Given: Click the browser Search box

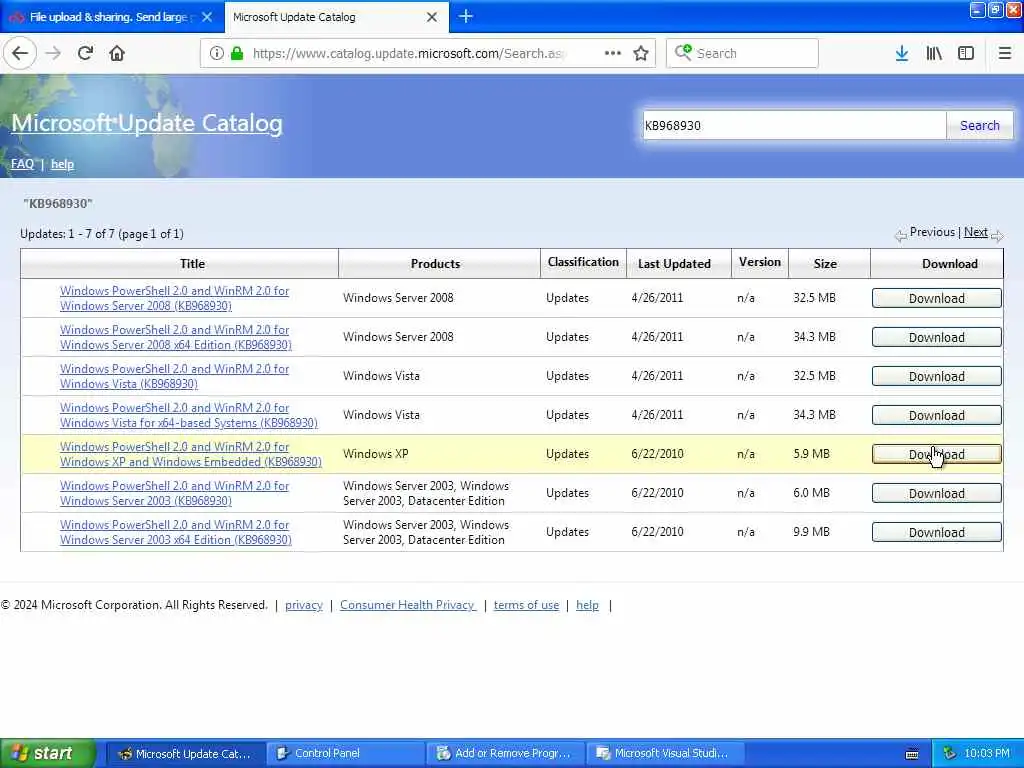Looking at the screenshot, I should click(742, 53).
